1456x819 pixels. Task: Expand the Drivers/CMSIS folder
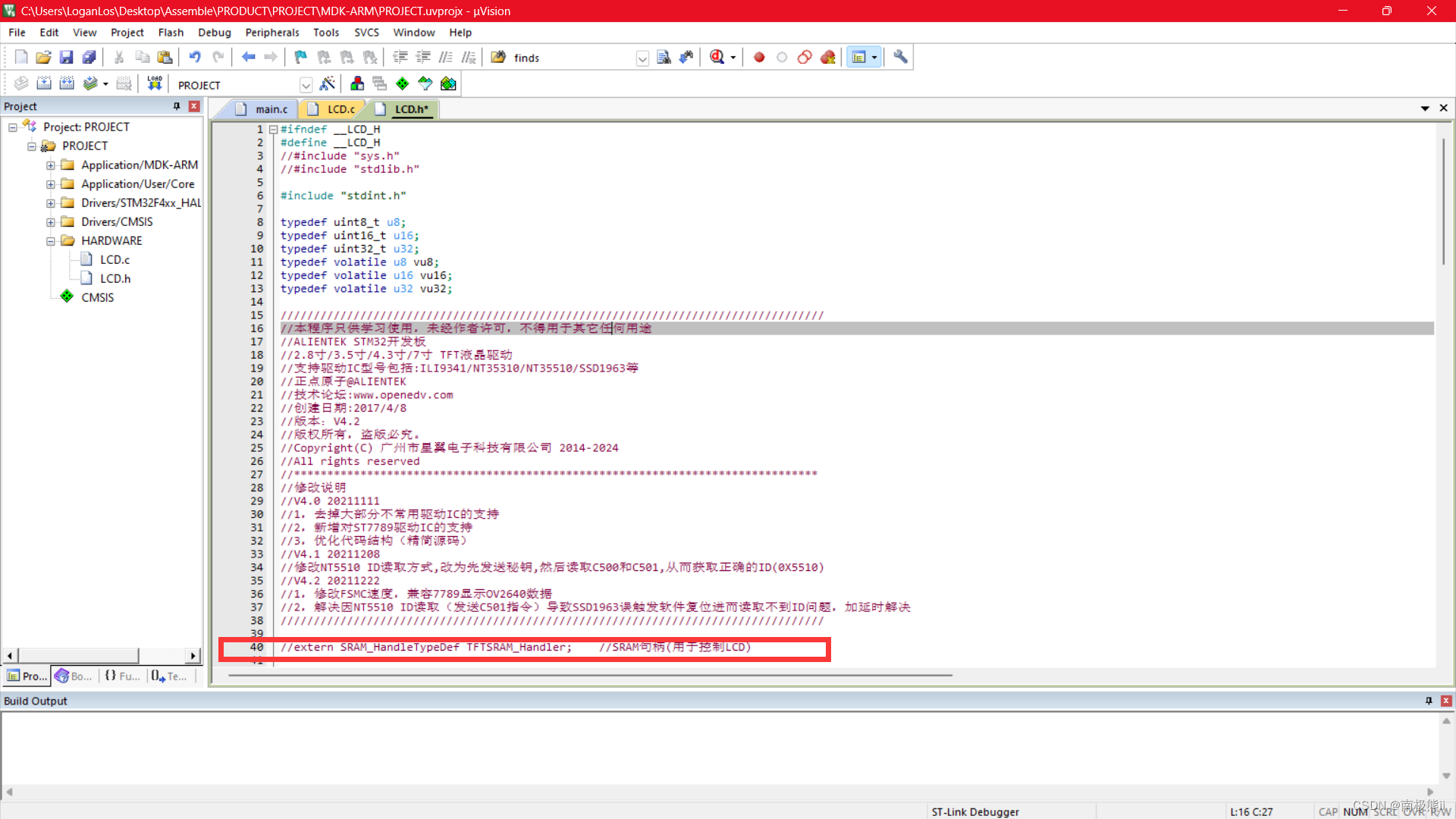[x=51, y=222]
